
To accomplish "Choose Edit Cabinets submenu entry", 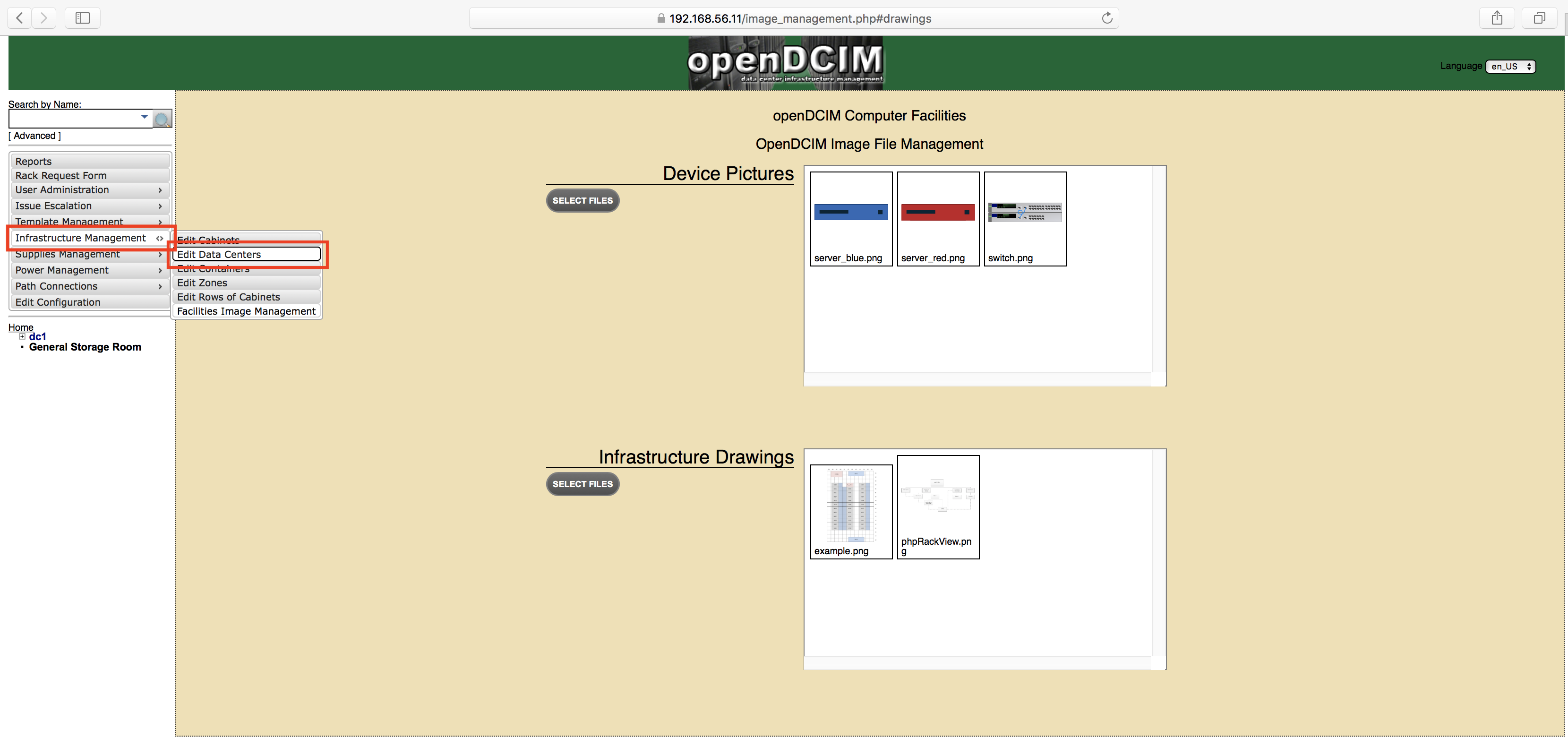I will pos(247,239).
